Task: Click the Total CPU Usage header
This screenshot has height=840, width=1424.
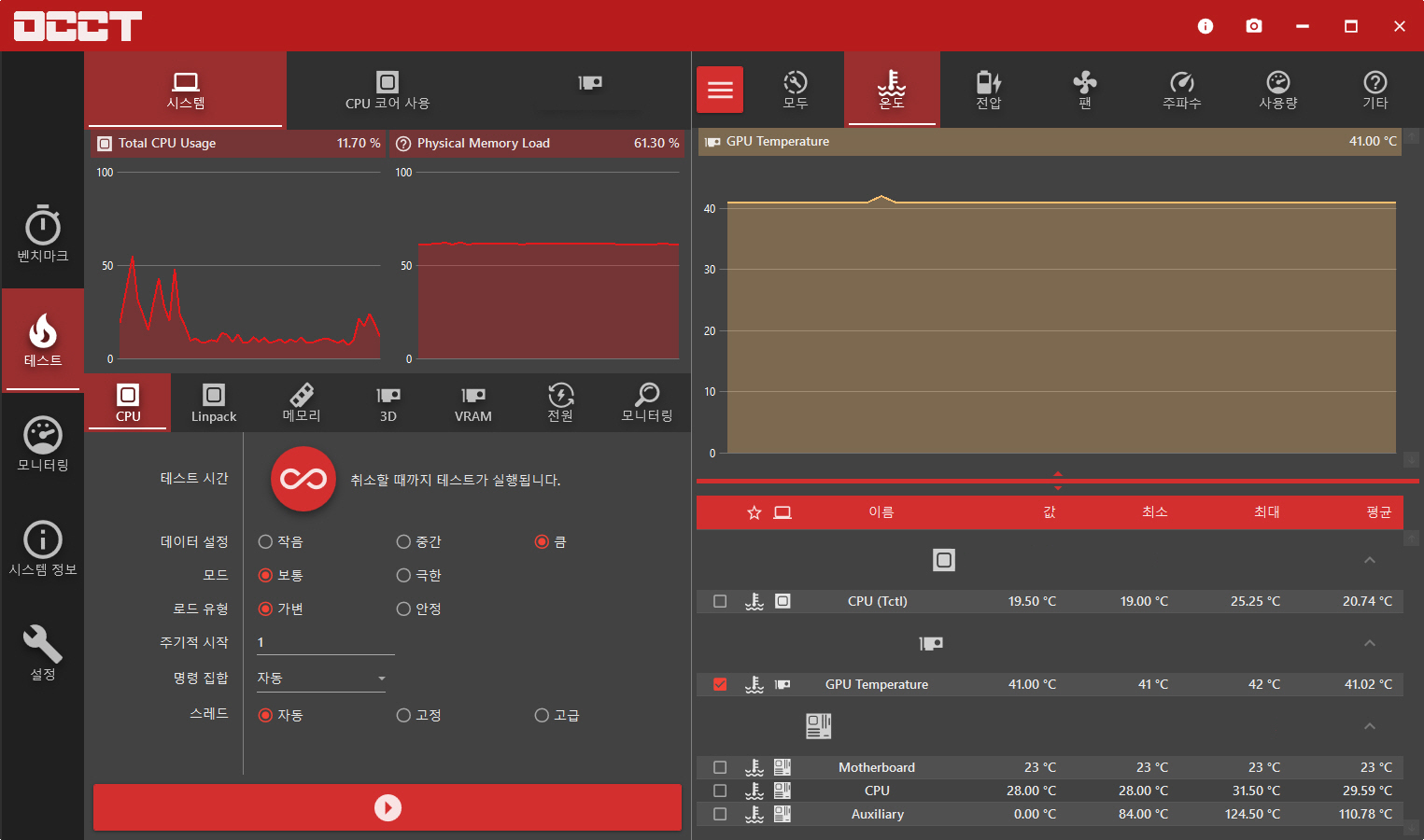Action: point(238,143)
